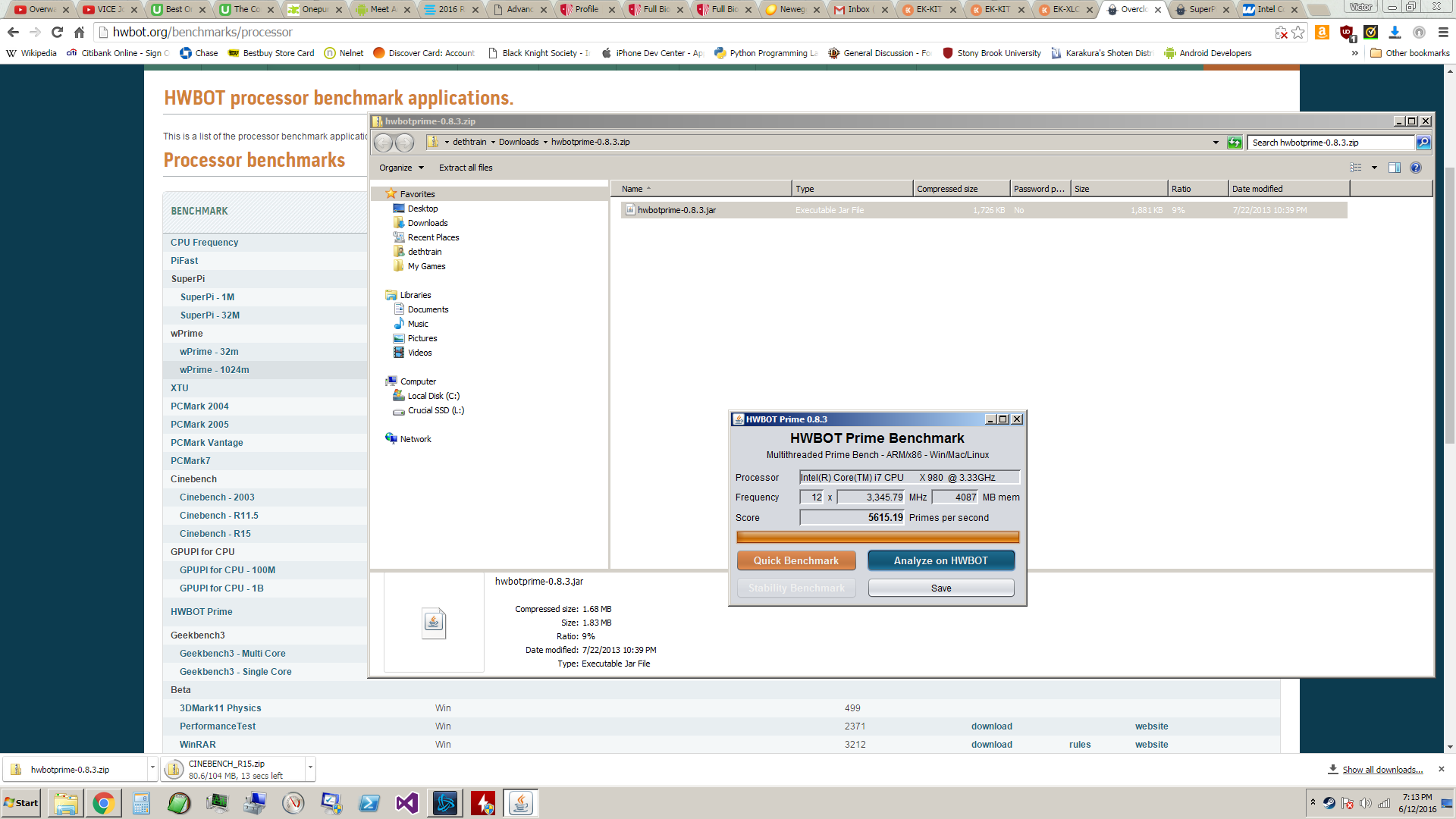Image resolution: width=1456 pixels, height=819 pixels.
Task: Open the Stony Brook University bookmark
Action: [x=992, y=53]
